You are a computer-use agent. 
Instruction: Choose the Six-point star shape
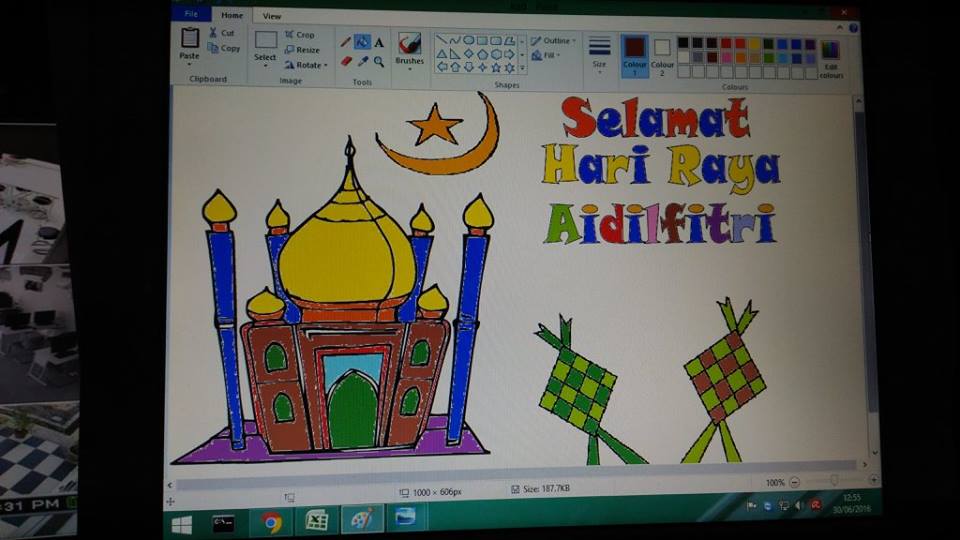click(x=509, y=67)
